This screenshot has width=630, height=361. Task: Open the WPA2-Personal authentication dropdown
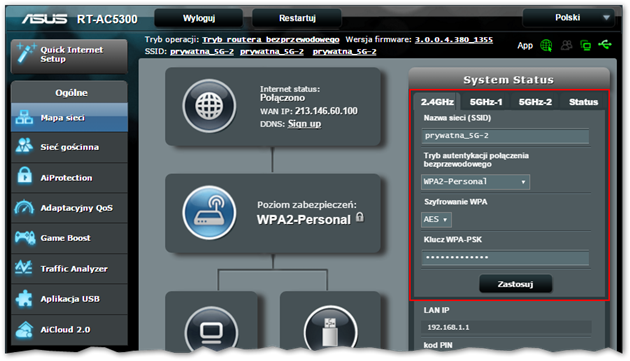(x=475, y=182)
